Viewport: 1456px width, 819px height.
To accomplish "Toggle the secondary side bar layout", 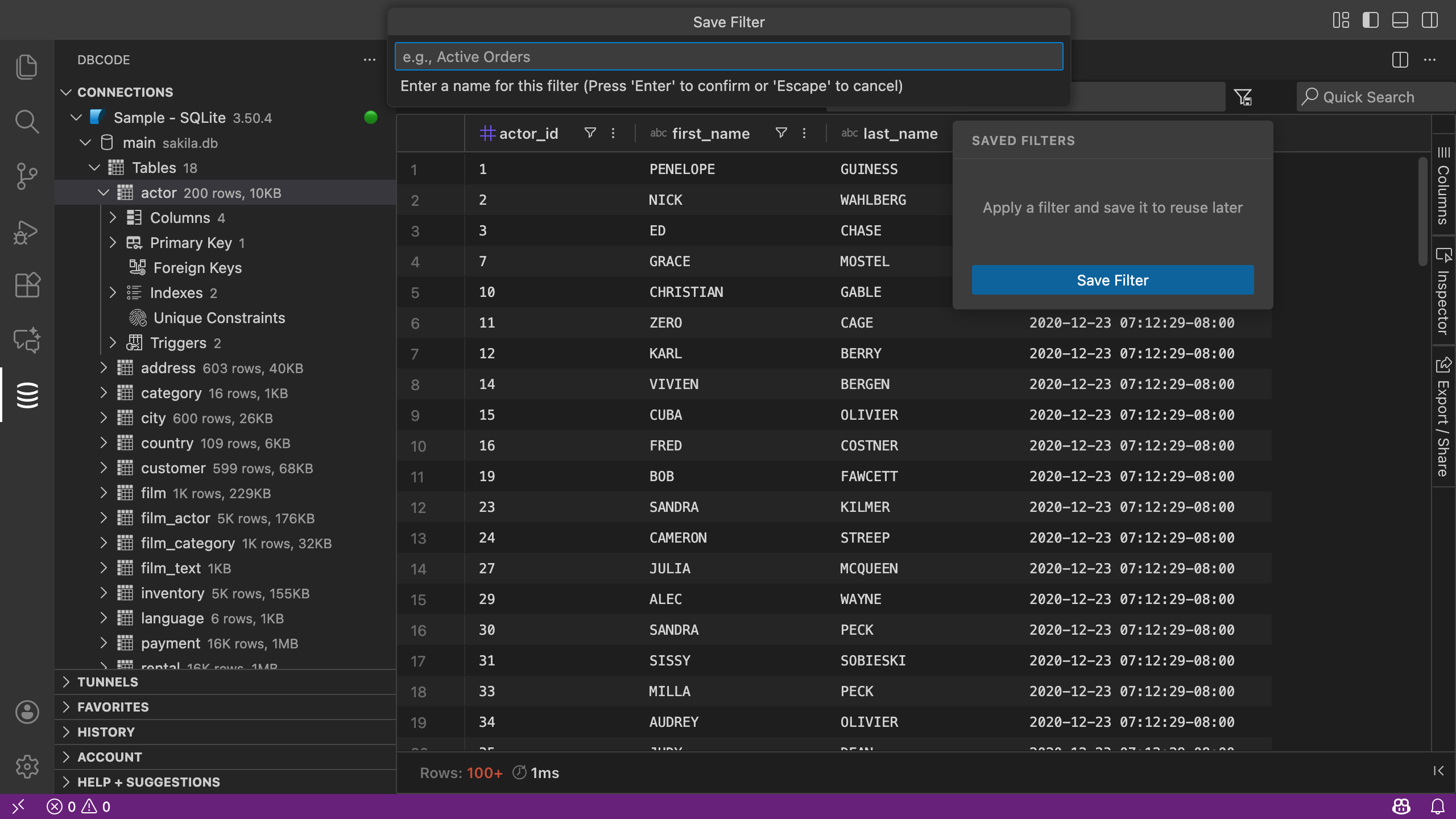I will (x=1430, y=20).
